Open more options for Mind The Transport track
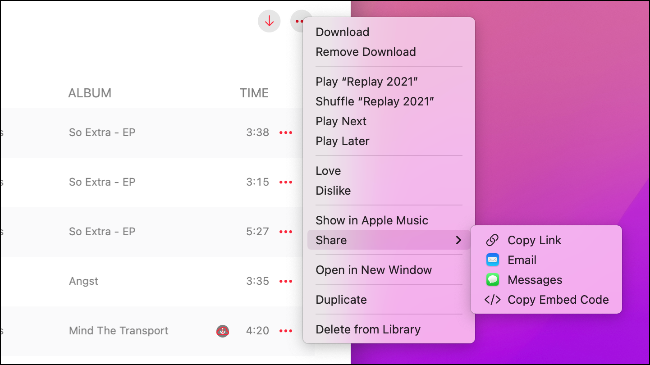 [286, 331]
